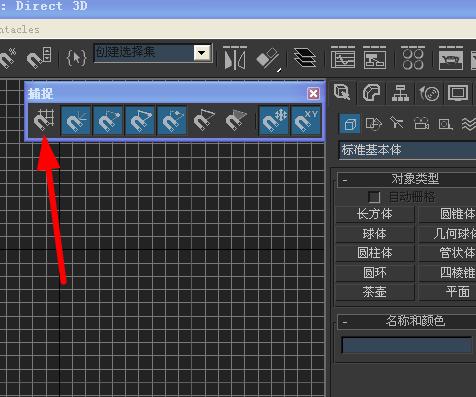Click the XY axis constraints snap icon
476x397 pixels.
pos(306,120)
